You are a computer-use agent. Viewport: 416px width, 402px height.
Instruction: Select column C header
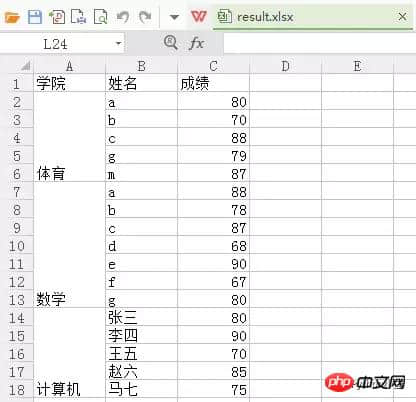[213, 66]
